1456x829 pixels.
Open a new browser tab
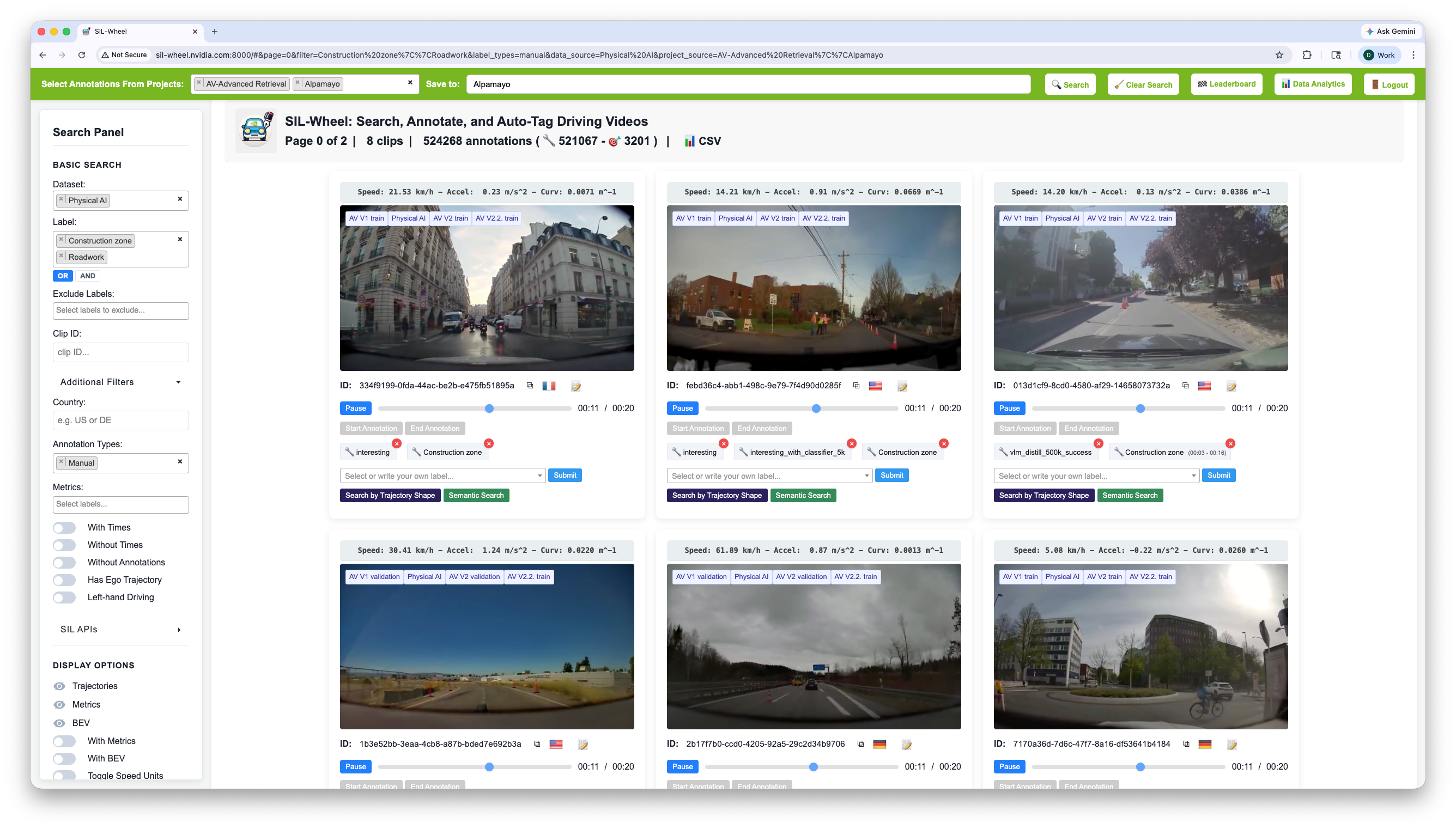click(215, 31)
